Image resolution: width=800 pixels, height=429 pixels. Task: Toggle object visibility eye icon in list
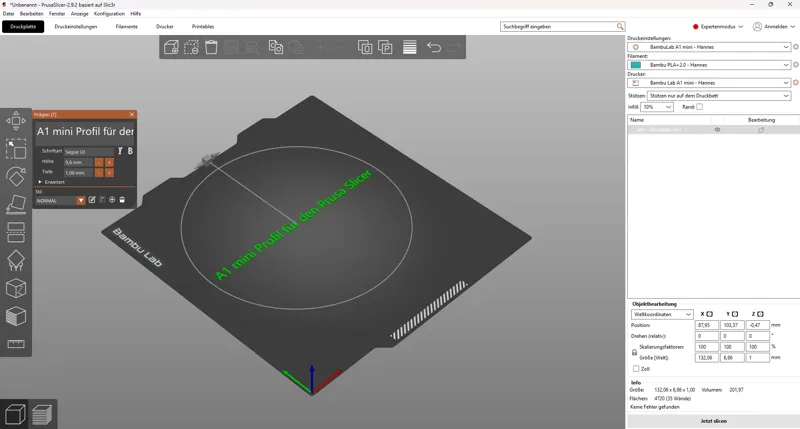click(x=717, y=130)
